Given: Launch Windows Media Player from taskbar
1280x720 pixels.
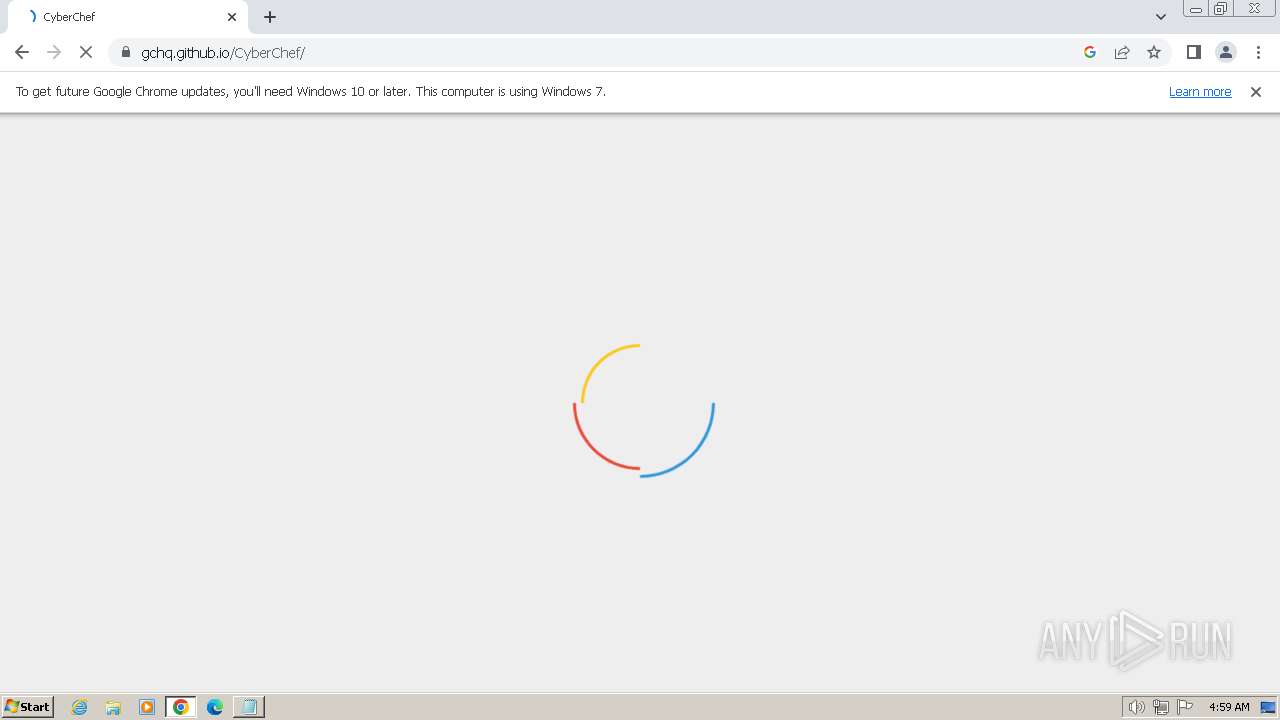Looking at the screenshot, I should (x=147, y=707).
